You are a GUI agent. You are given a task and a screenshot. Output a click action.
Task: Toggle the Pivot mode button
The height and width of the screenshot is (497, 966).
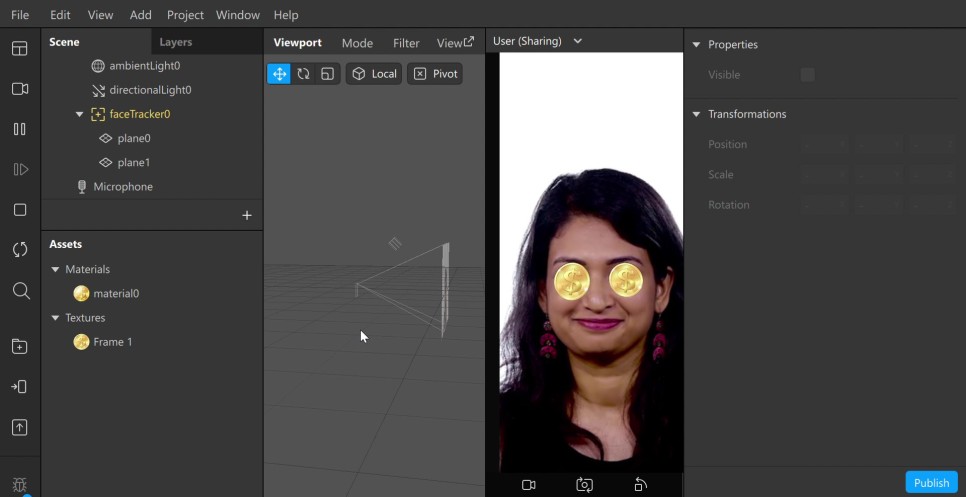point(435,74)
